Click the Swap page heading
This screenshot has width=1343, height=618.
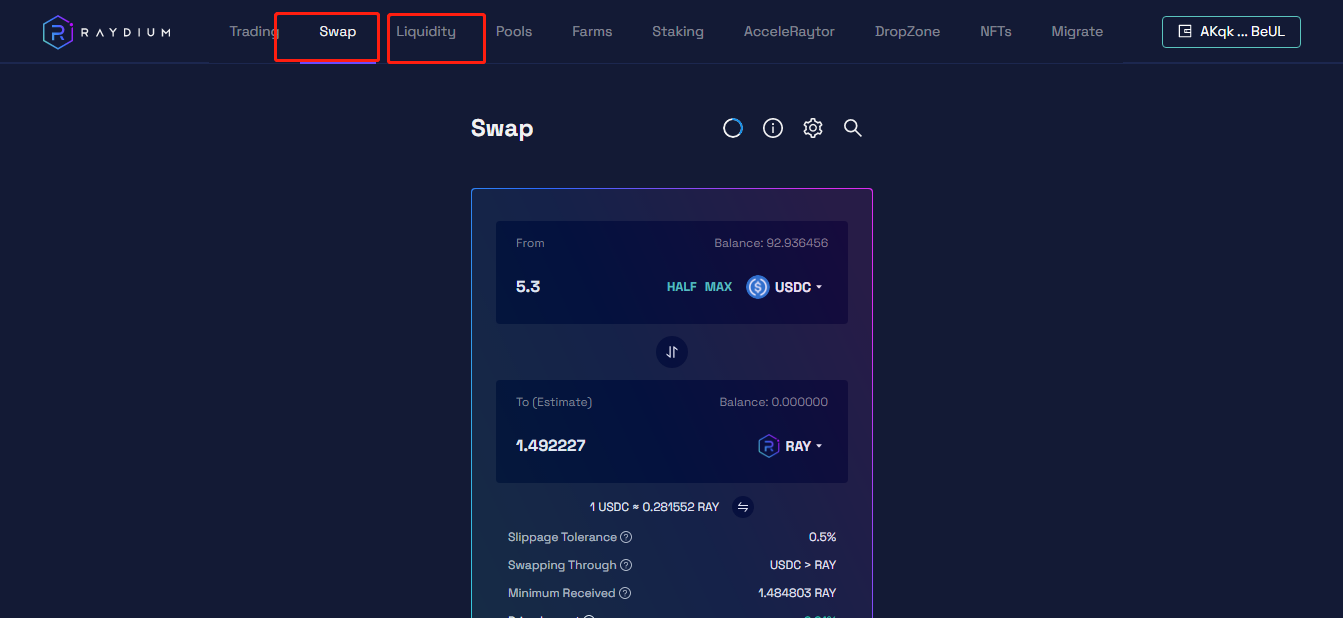502,128
